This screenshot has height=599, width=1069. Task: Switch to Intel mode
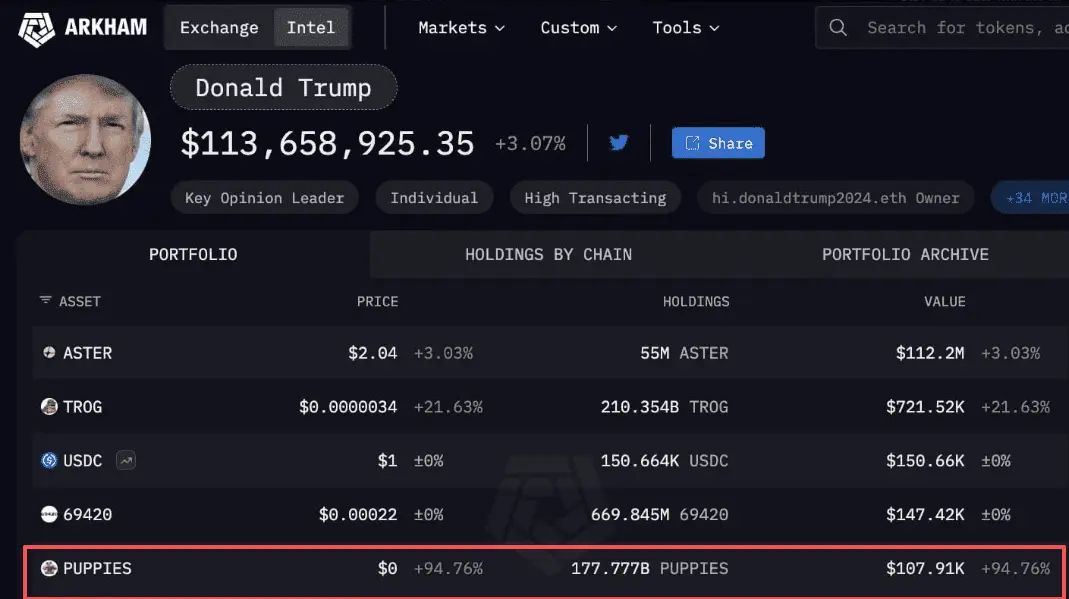[311, 28]
